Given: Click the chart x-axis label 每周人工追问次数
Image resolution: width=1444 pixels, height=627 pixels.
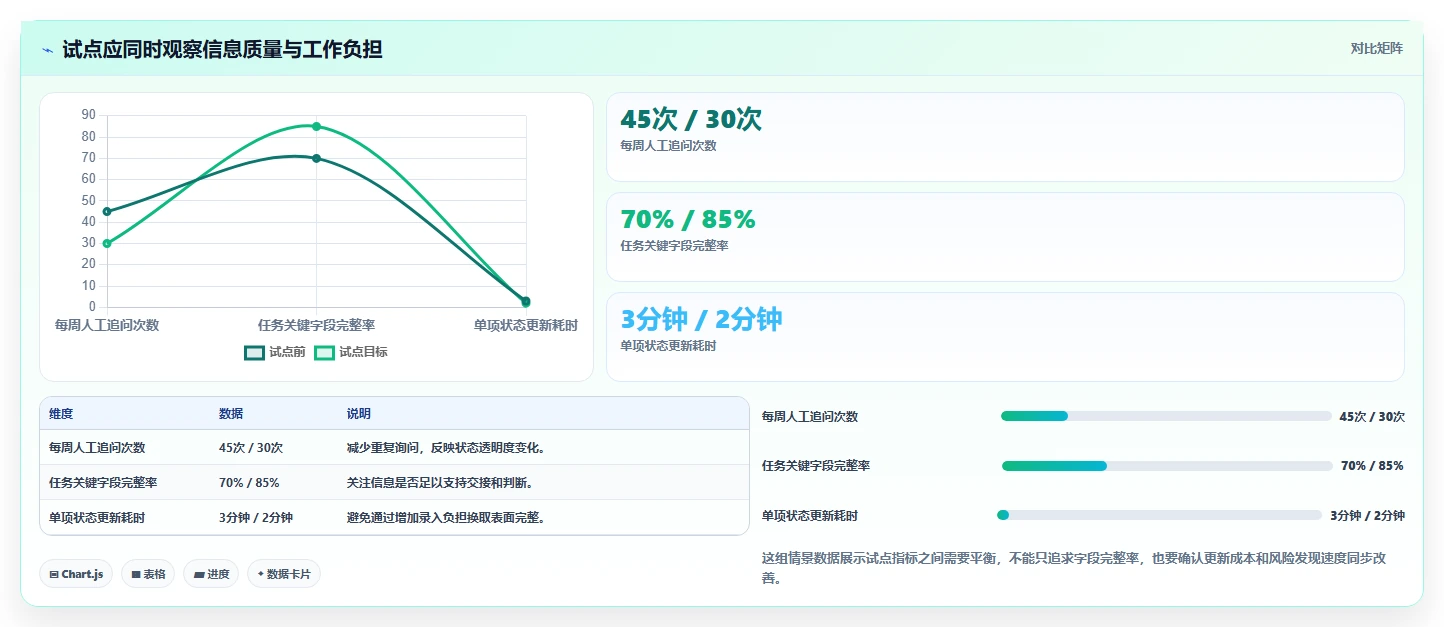Looking at the screenshot, I should (x=107, y=325).
